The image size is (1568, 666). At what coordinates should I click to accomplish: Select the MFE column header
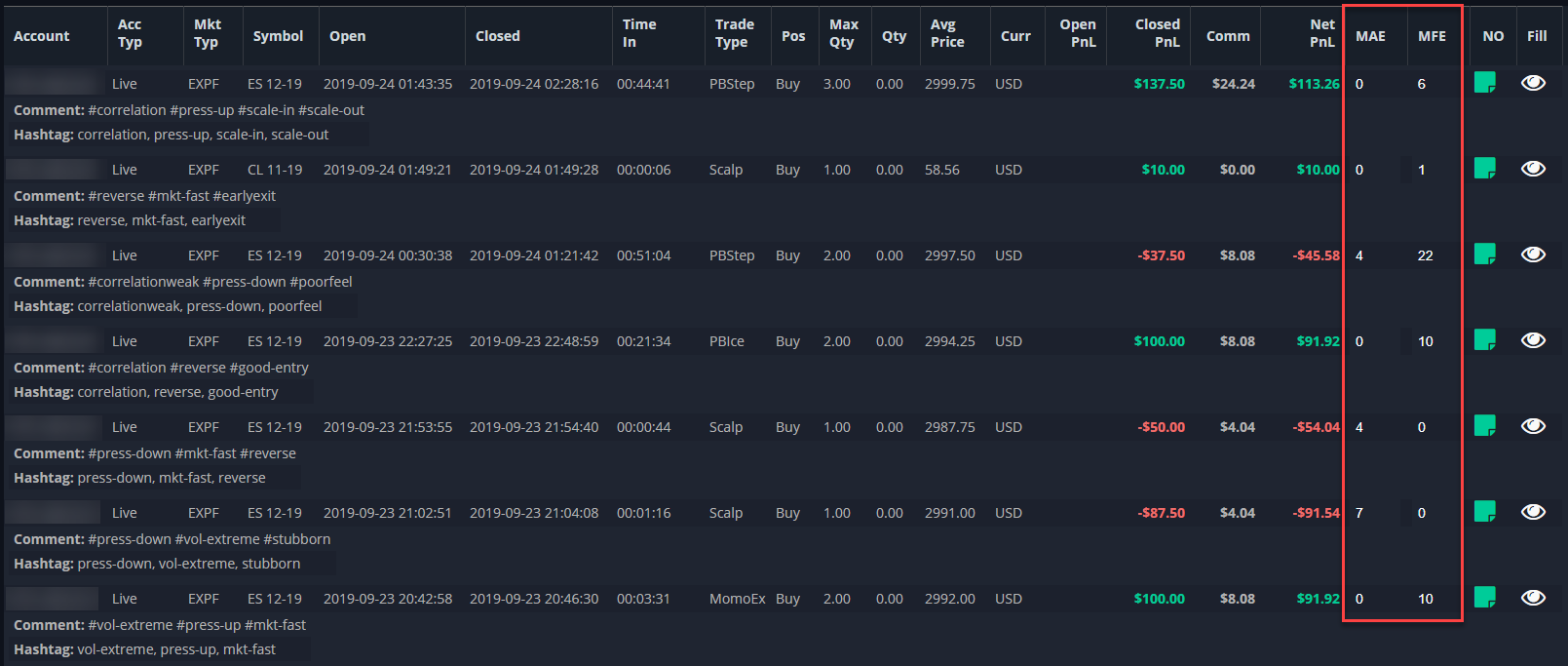pos(1432,36)
